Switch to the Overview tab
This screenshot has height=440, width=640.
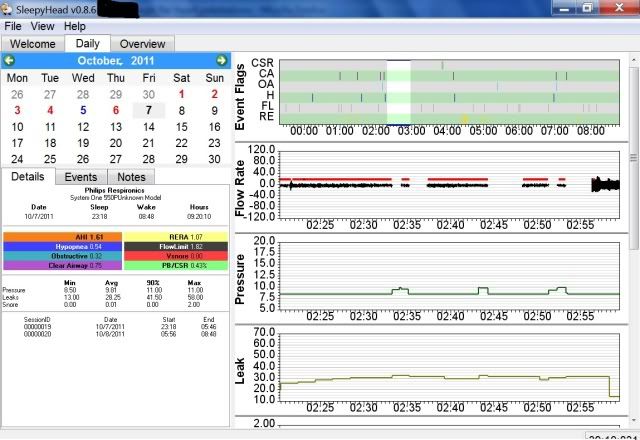142,44
